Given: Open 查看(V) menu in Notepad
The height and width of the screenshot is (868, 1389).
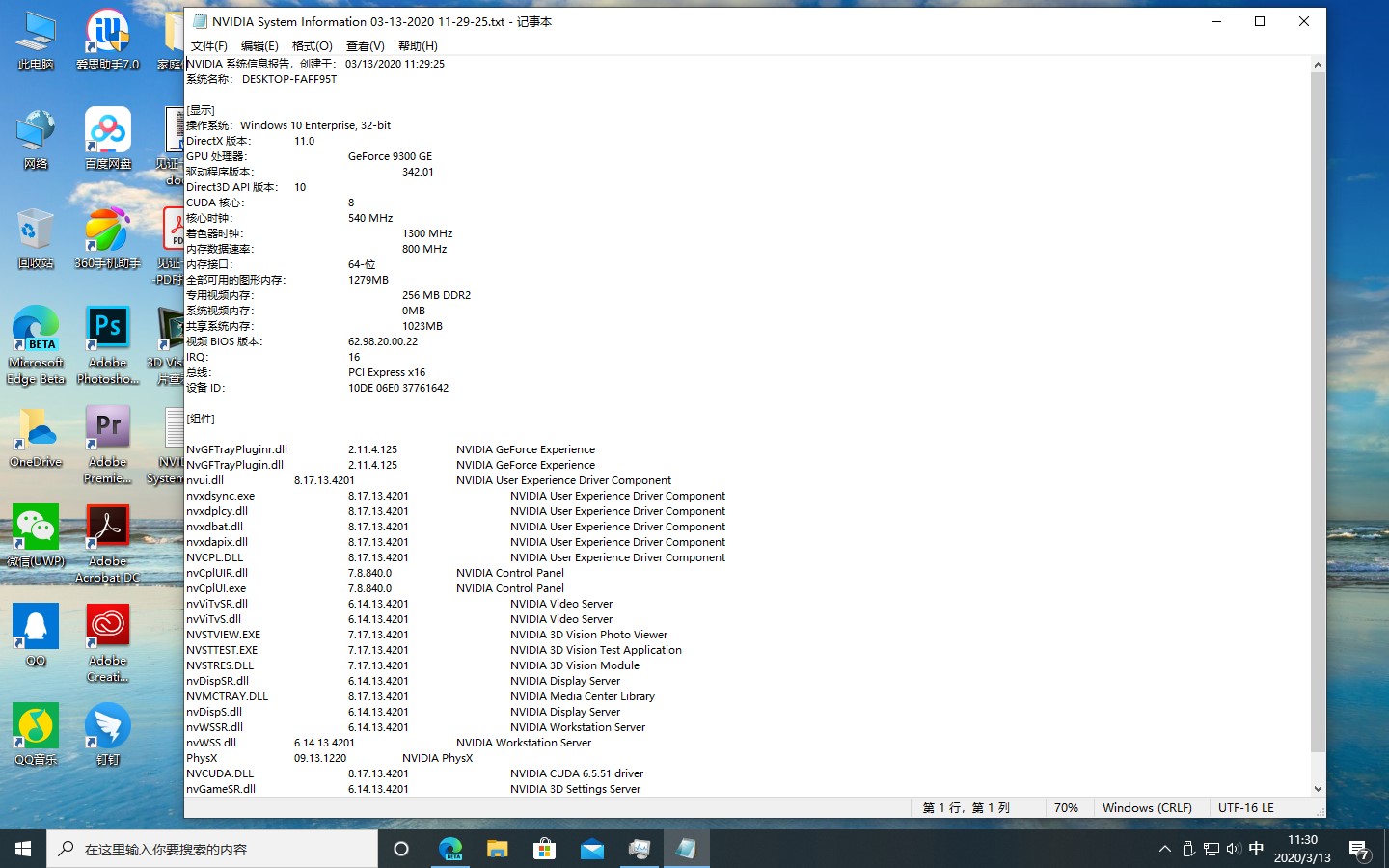Looking at the screenshot, I should (x=365, y=46).
